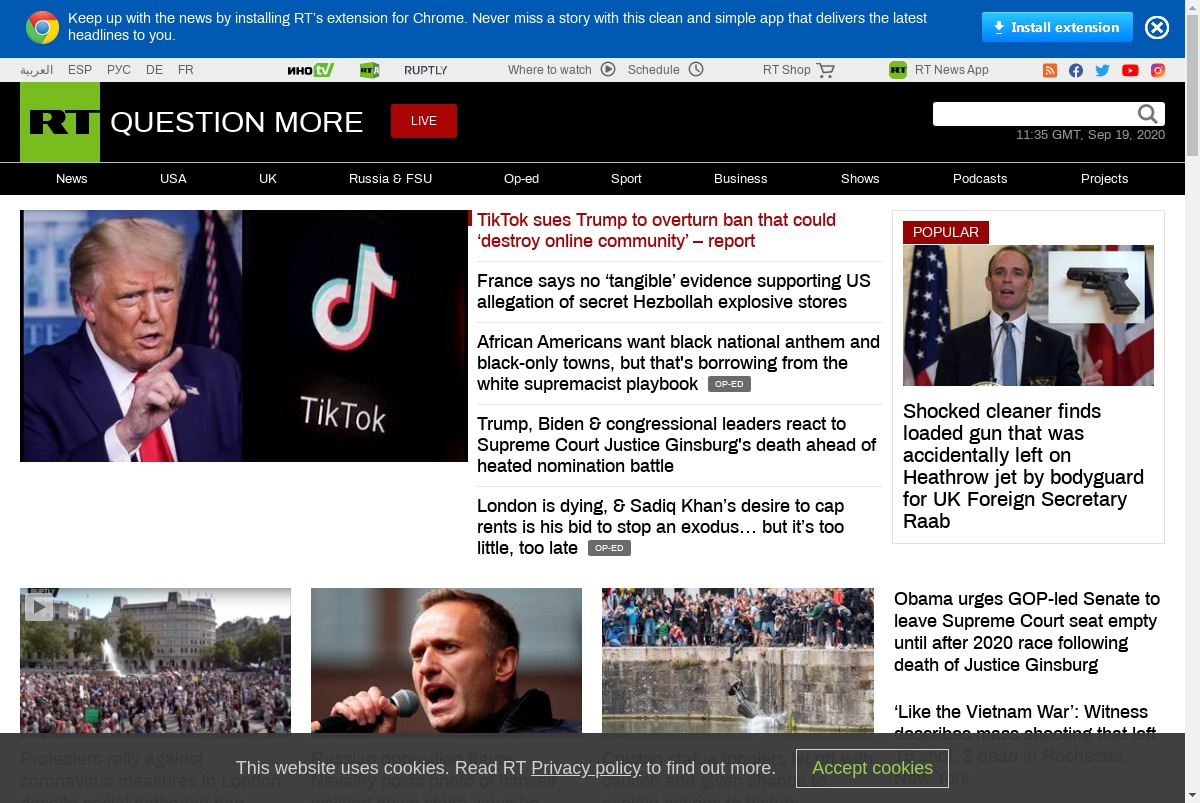The height and width of the screenshot is (803, 1200).
Task: Click inside the search input field
Action: pos(1033,114)
